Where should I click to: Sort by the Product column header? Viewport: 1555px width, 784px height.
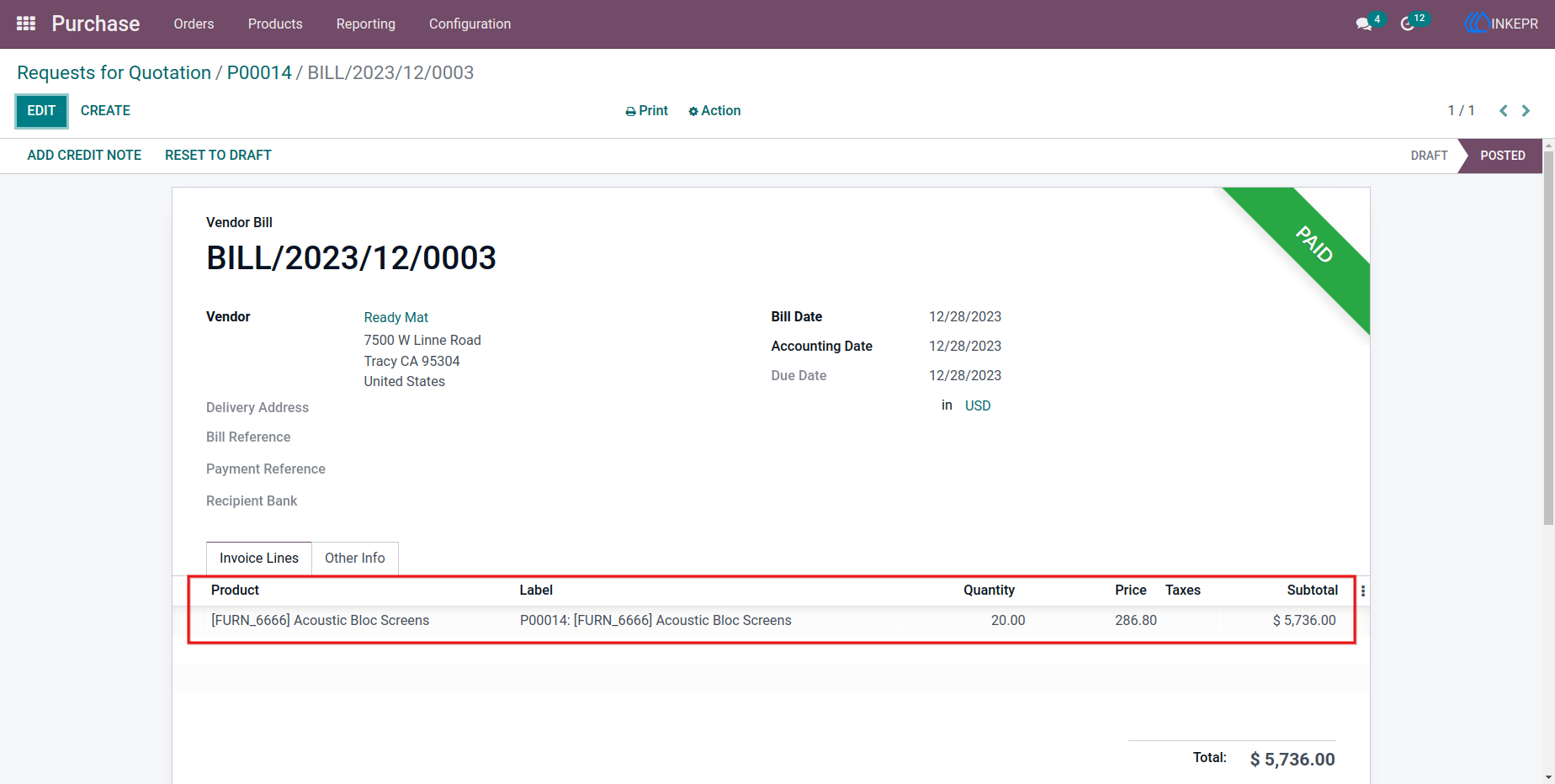[235, 591]
